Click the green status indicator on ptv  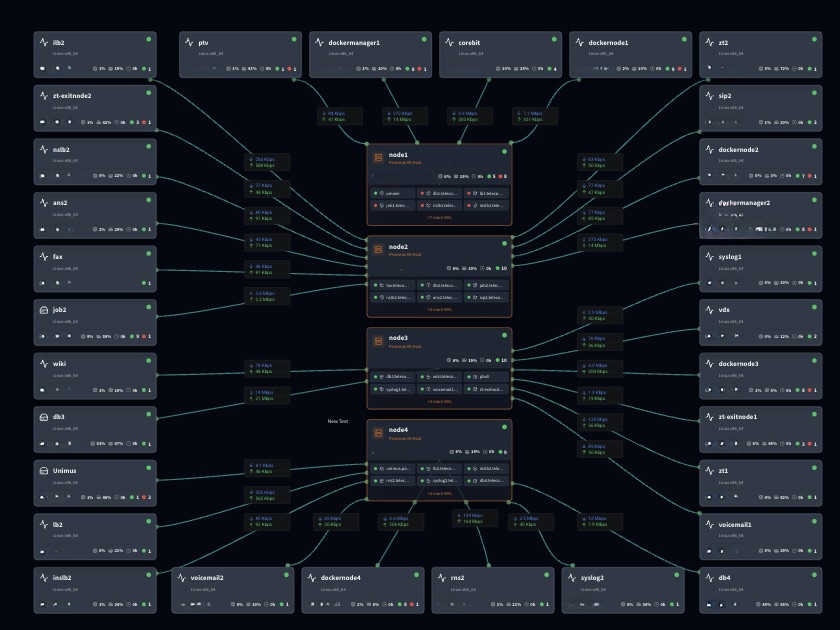(294, 40)
